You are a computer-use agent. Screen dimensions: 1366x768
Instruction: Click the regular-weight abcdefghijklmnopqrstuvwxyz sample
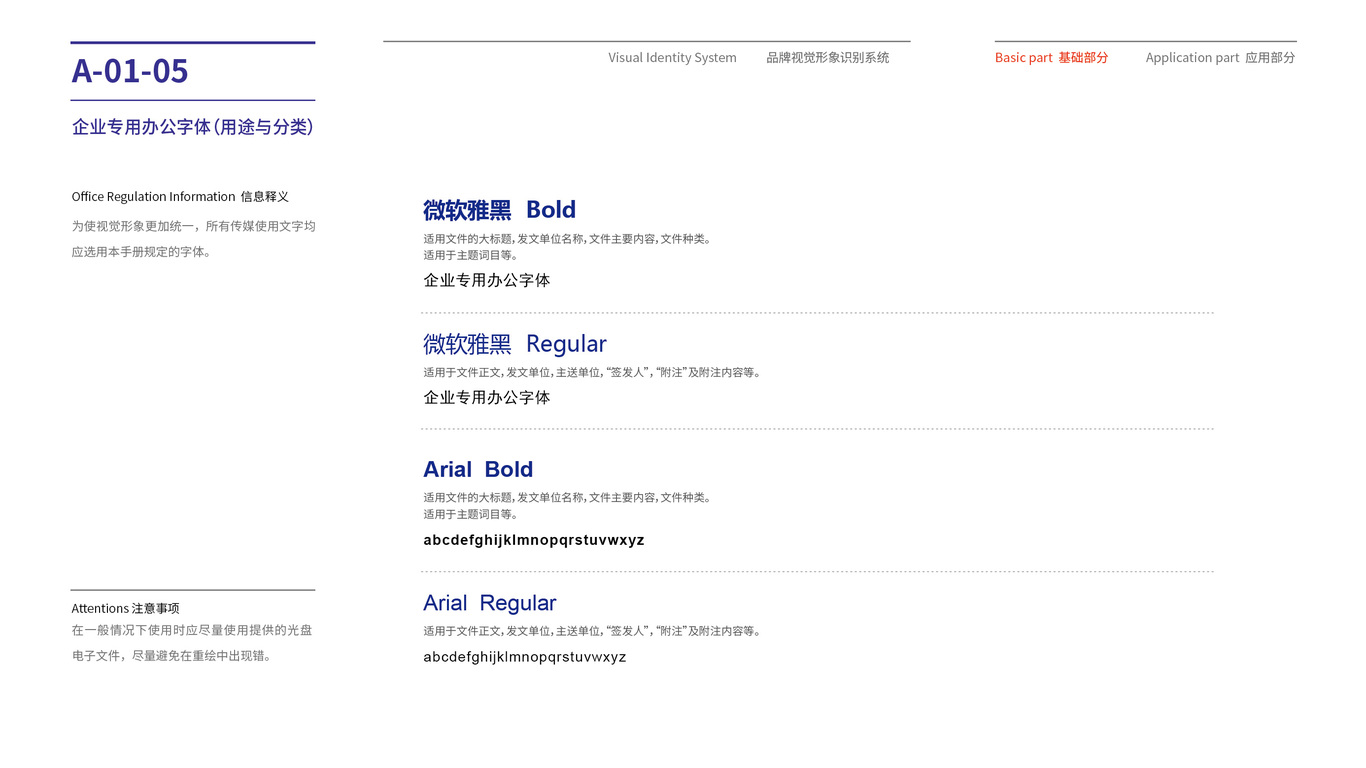[525, 658]
